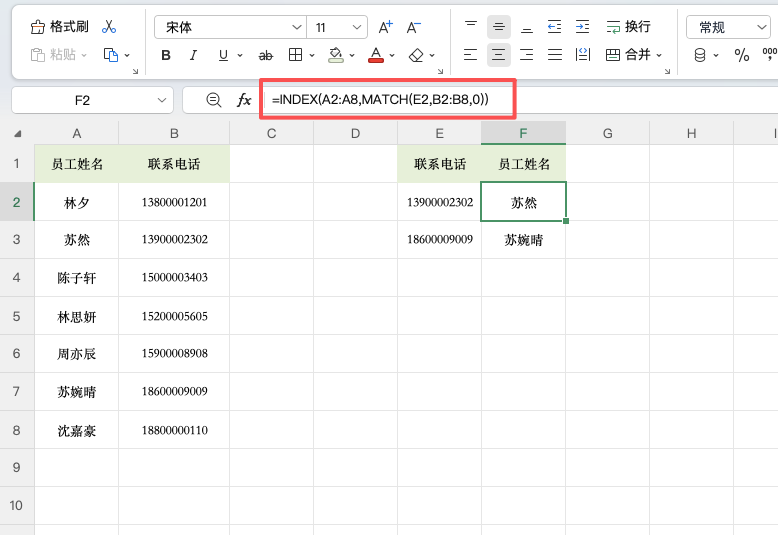Expand the Borders options arrow
Image resolution: width=778 pixels, height=535 pixels.
(x=312, y=55)
